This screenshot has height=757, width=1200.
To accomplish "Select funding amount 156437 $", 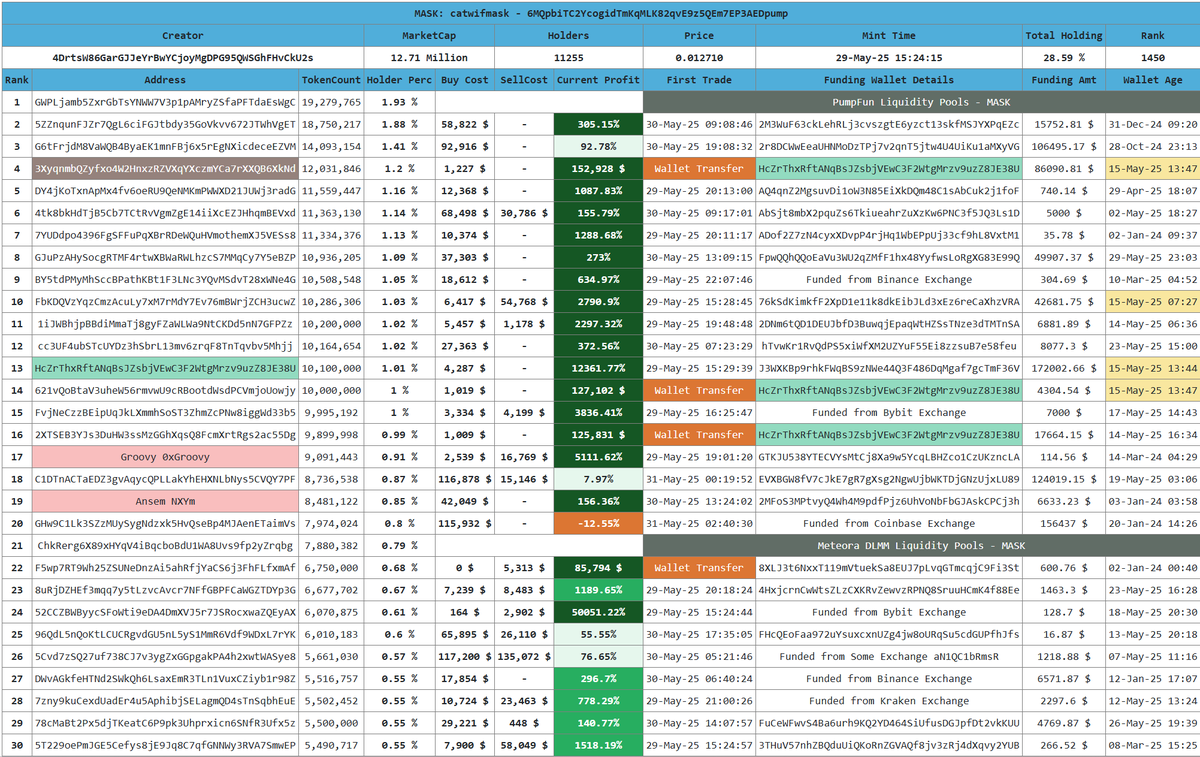I will click(x=1063, y=523).
